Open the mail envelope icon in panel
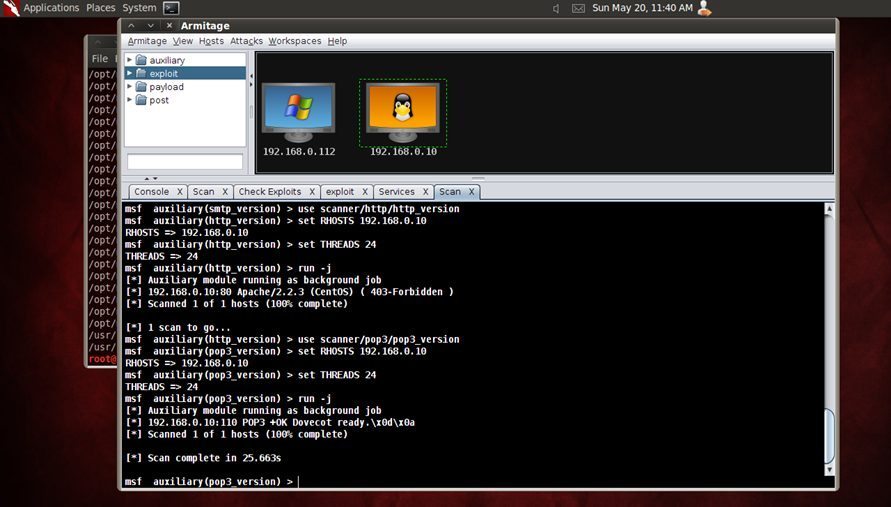891x507 pixels. [578, 9]
